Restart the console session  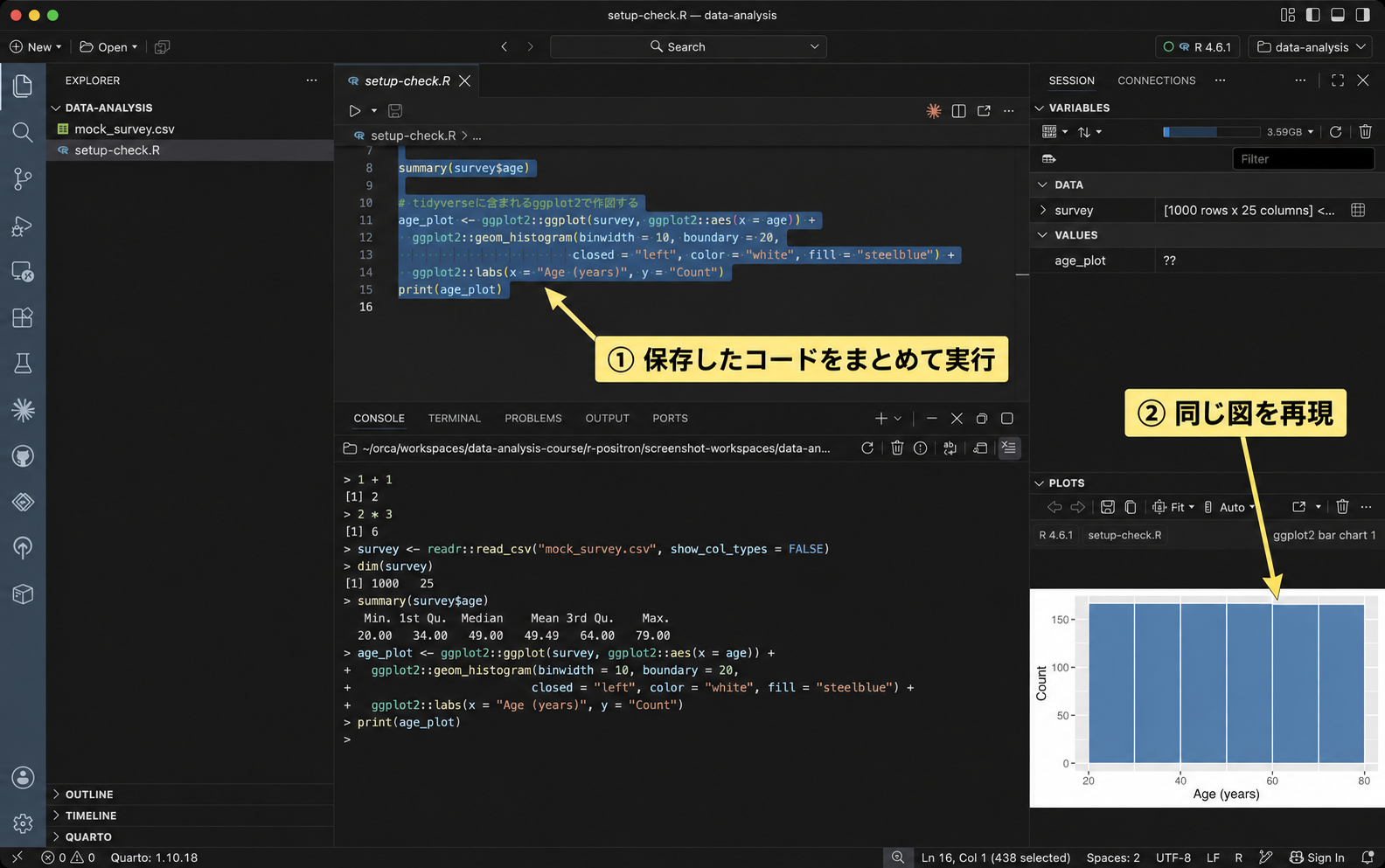[x=867, y=448]
